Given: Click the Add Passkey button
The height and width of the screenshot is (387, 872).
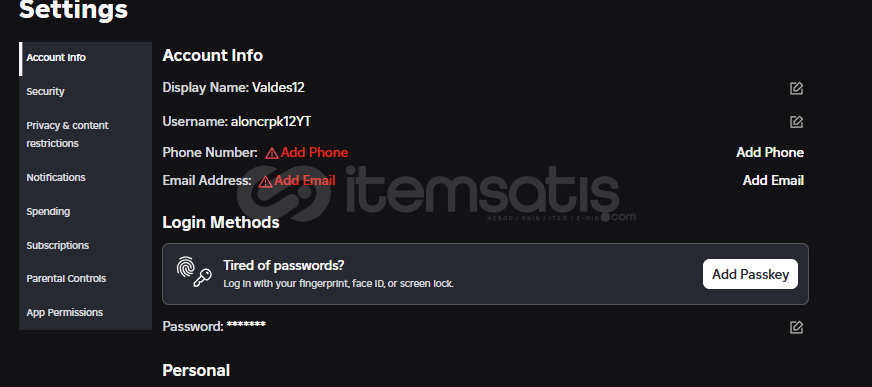Looking at the screenshot, I should click(750, 274).
